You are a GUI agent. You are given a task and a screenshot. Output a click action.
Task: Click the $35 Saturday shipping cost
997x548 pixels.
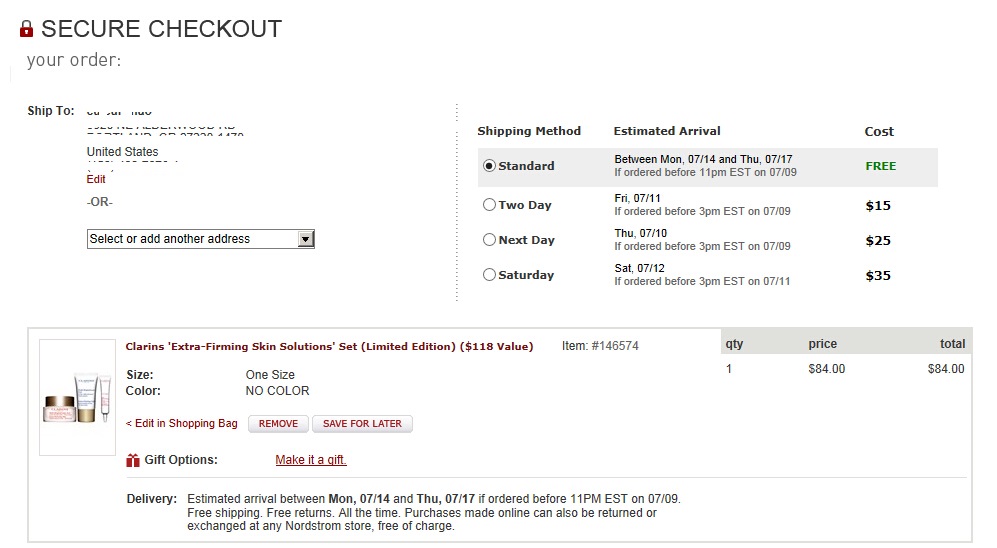tap(878, 275)
